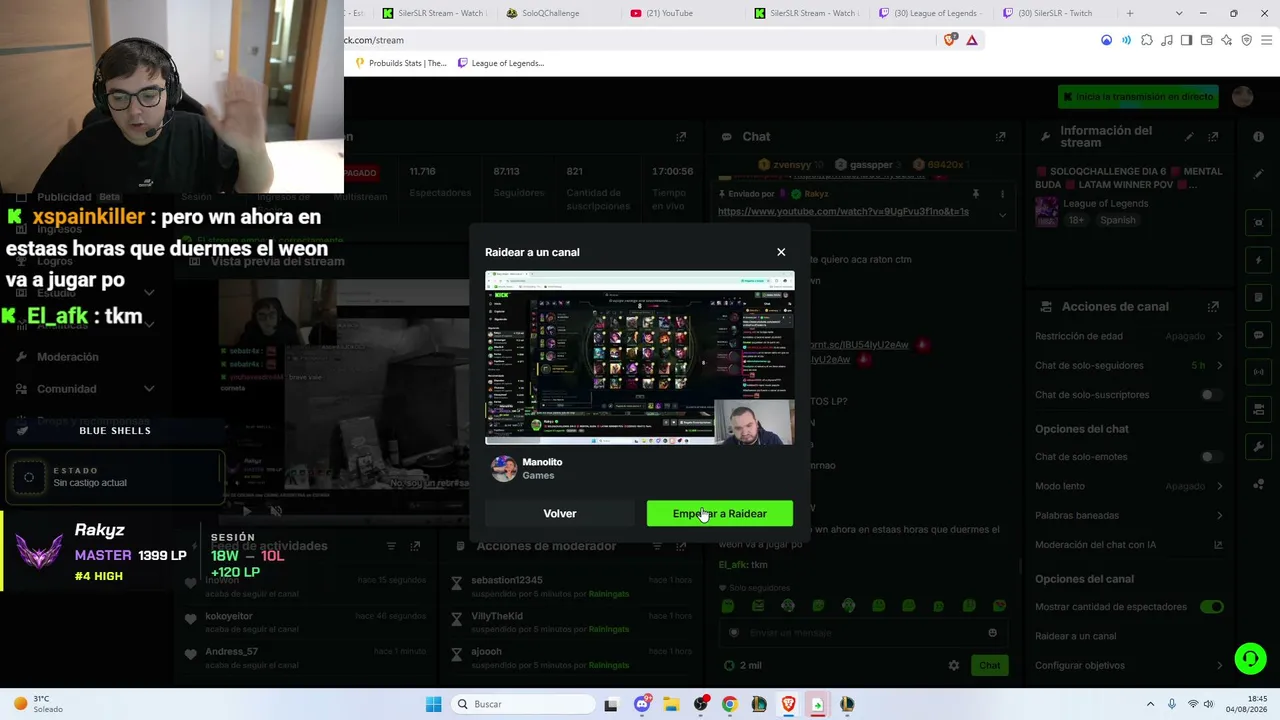Viewport: 1280px width, 720px height.
Task: Edit stream info with pencil icon
Action: (x=1189, y=137)
